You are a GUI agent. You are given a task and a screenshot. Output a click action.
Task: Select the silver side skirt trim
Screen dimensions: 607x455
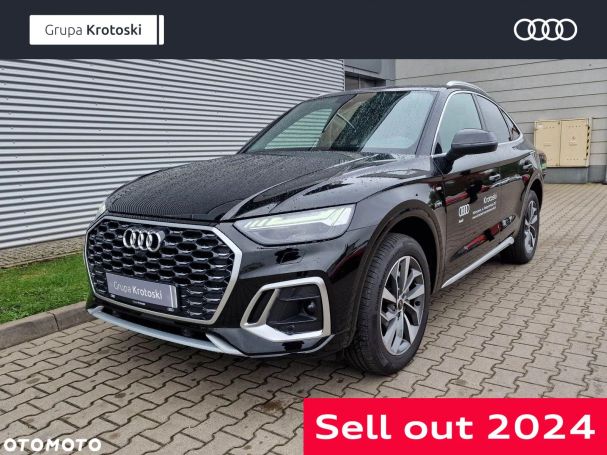478,262
